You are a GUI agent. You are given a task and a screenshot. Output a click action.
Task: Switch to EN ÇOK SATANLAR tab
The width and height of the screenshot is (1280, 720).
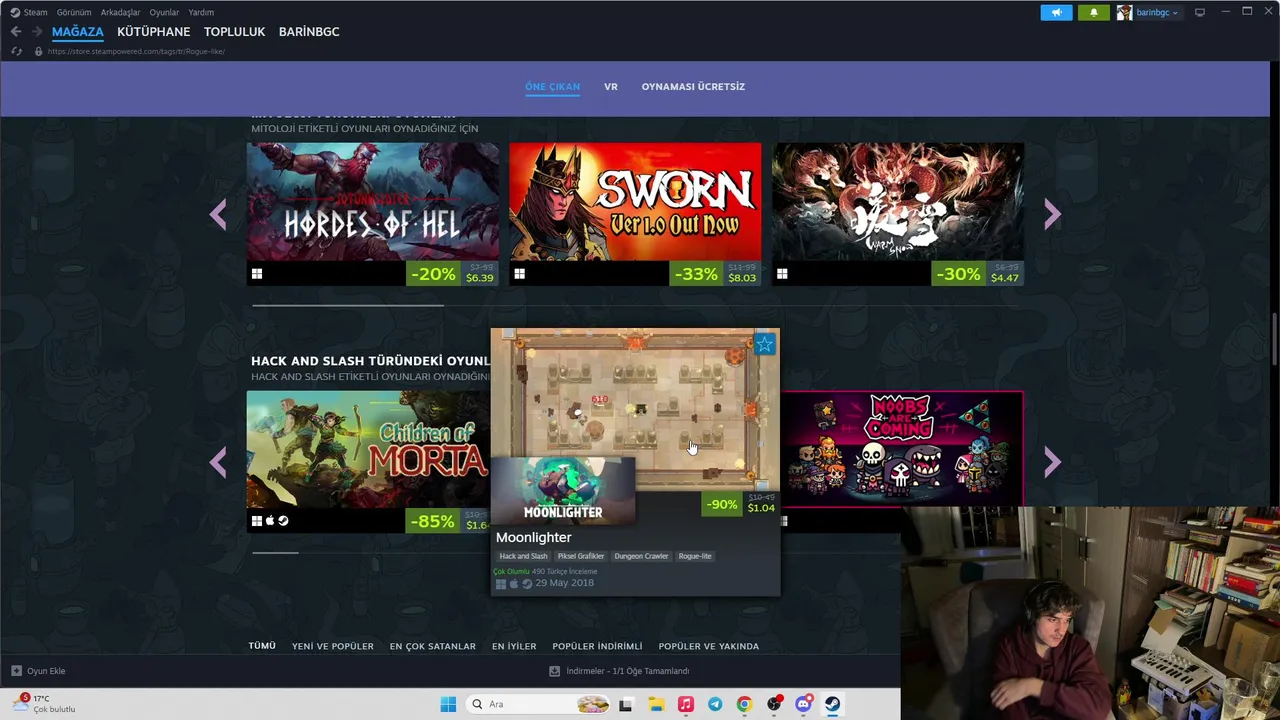(433, 646)
